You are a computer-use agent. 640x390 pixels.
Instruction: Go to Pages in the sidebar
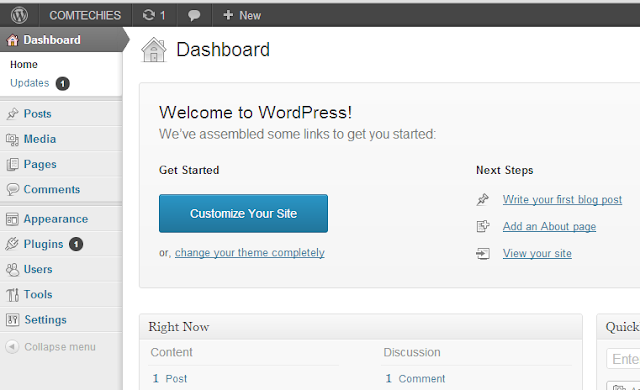(40, 164)
